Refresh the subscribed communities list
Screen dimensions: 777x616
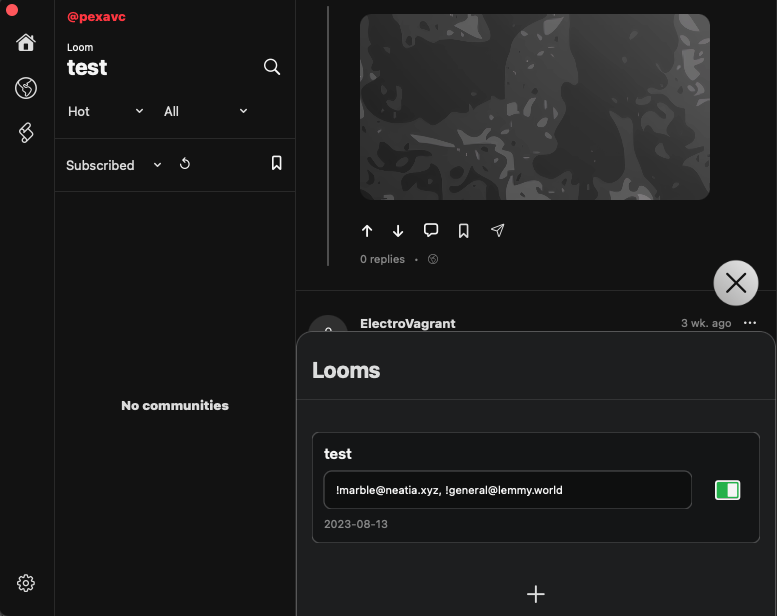[185, 164]
